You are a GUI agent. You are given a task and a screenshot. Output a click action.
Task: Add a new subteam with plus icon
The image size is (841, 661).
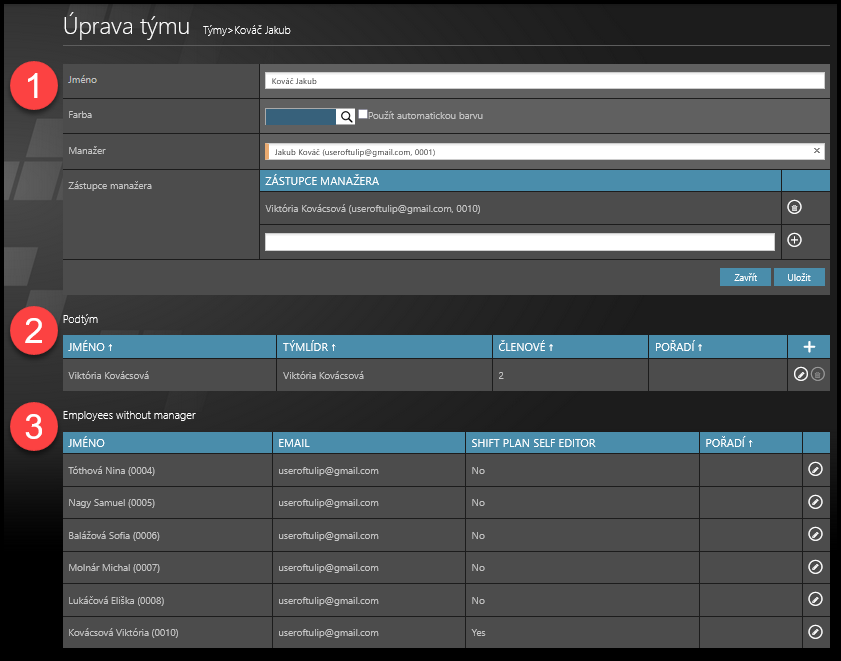(809, 346)
